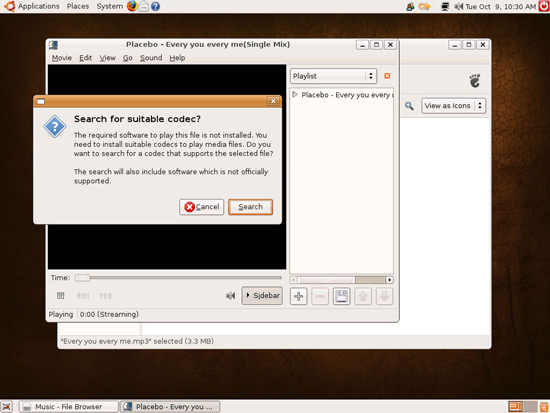Click the 0:00 (Streaming) status text

click(x=109, y=314)
